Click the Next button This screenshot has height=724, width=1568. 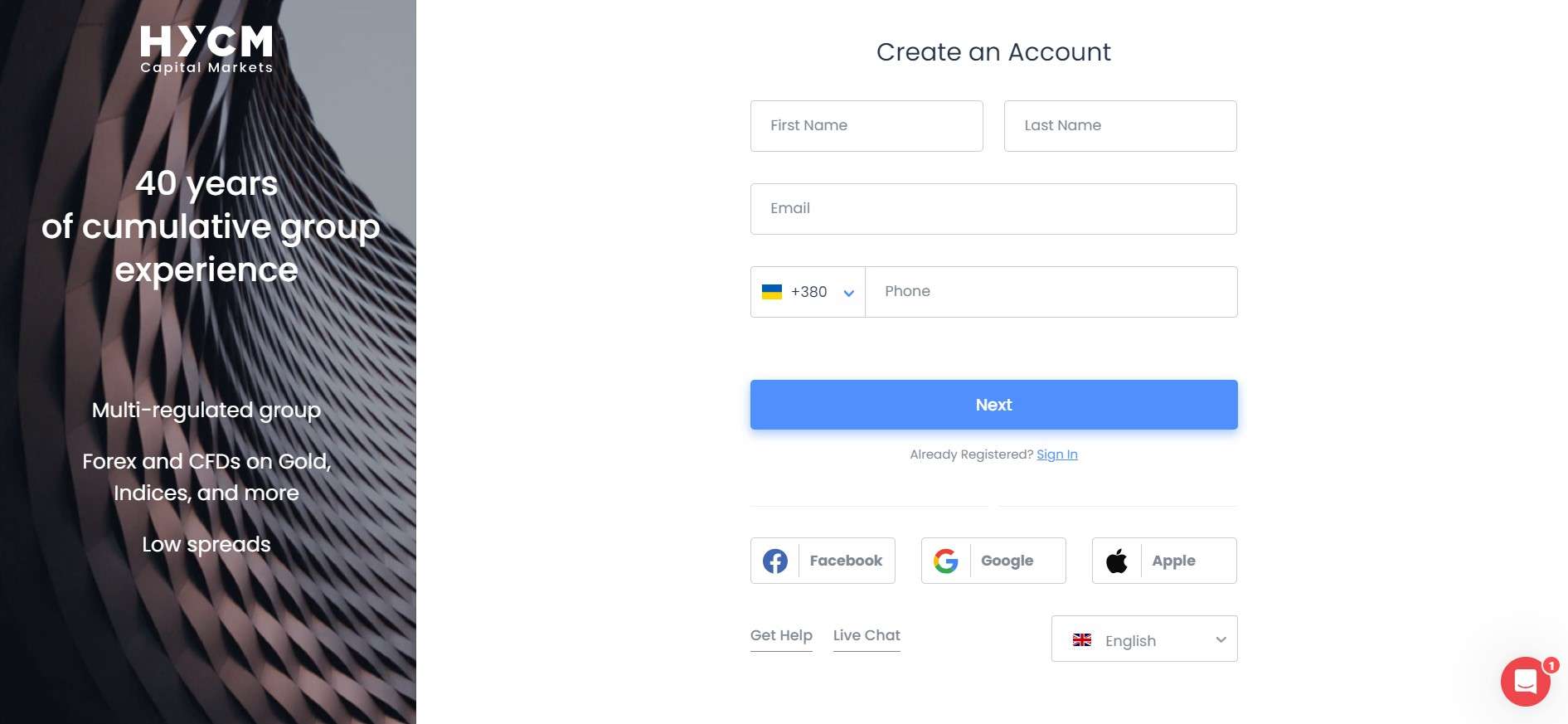pos(993,405)
